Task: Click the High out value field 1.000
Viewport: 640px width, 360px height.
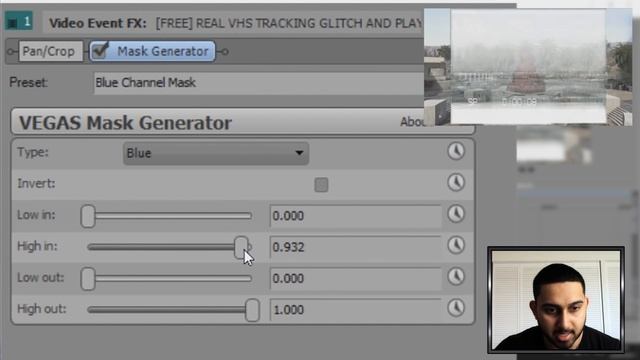Action: (355, 309)
